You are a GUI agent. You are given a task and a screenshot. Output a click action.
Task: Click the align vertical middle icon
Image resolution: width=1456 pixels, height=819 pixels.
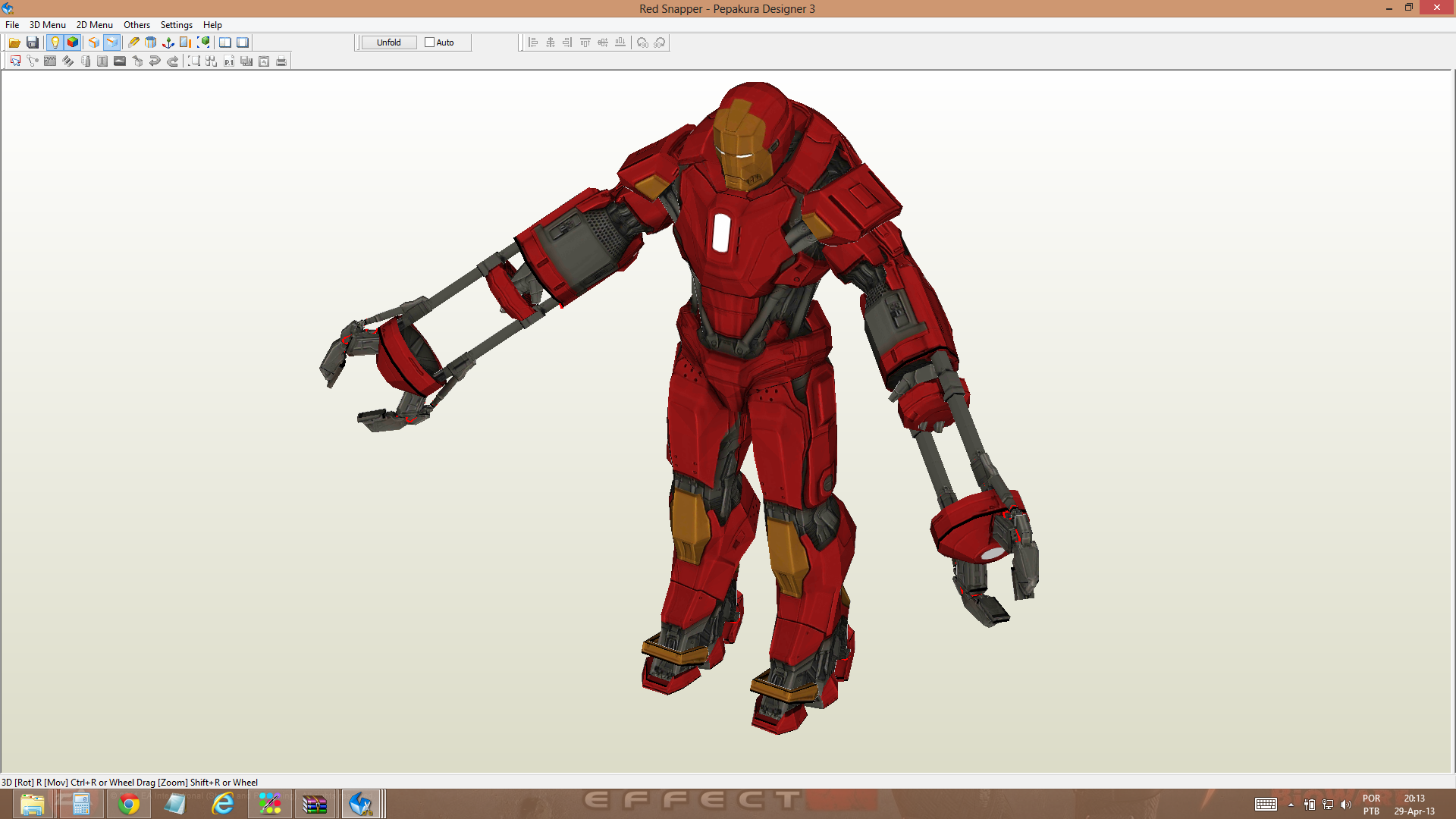(x=603, y=42)
